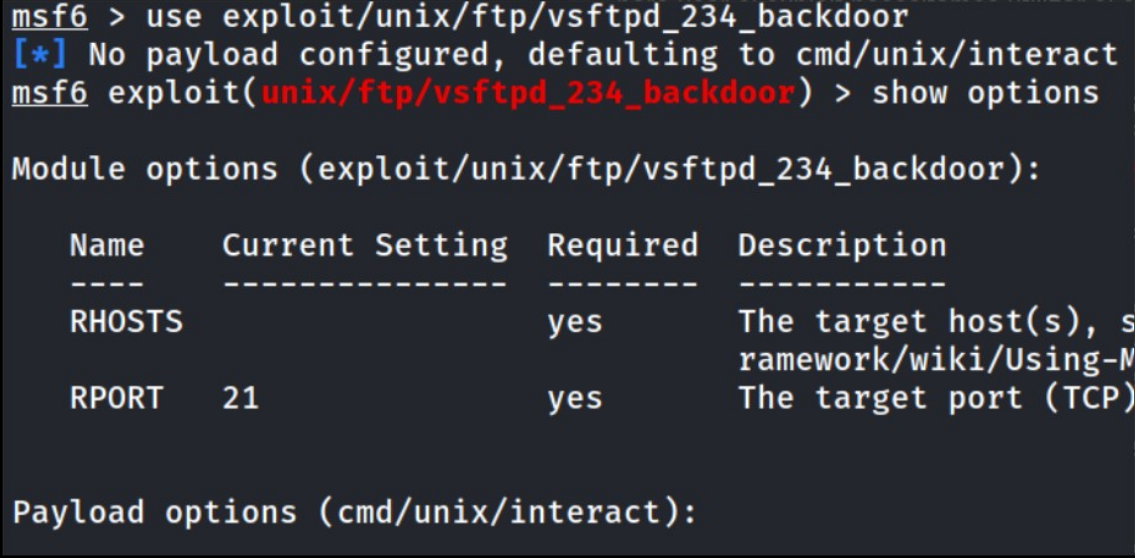This screenshot has width=1135, height=558.
Task: Click the 'Module options' heading line
Action: (526, 169)
